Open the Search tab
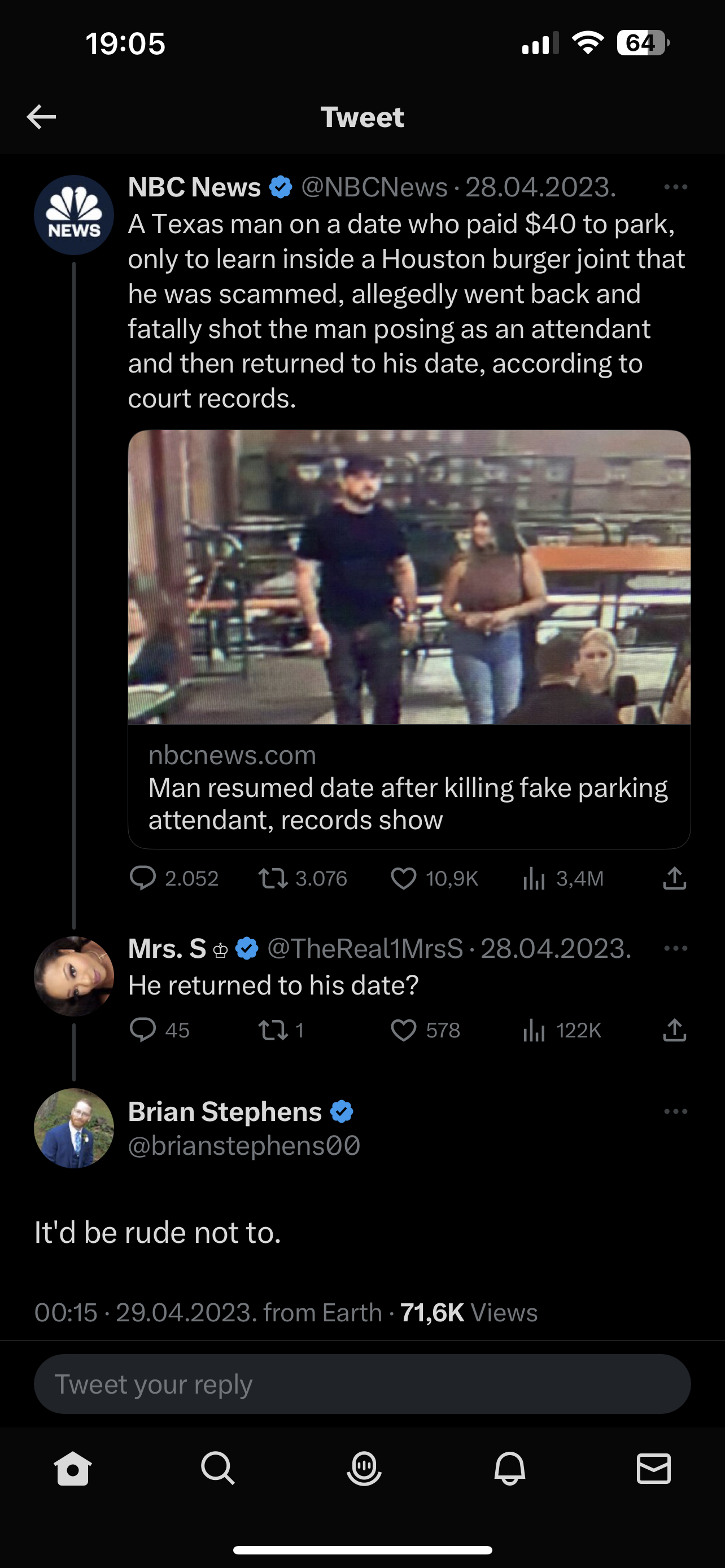Viewport: 725px width, 1568px height. coord(217,1468)
